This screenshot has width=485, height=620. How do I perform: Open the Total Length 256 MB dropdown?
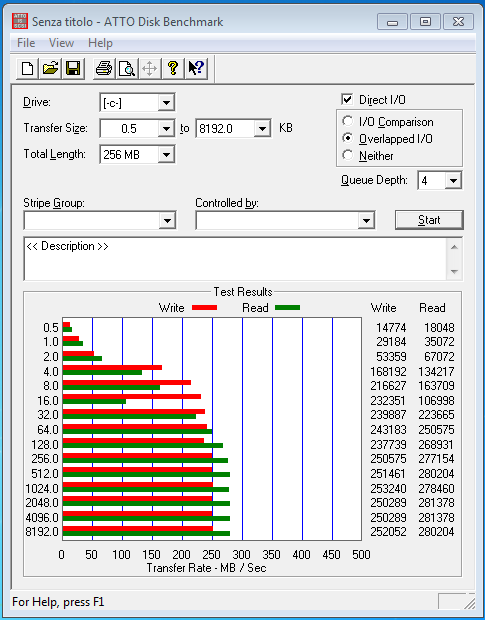(166, 154)
